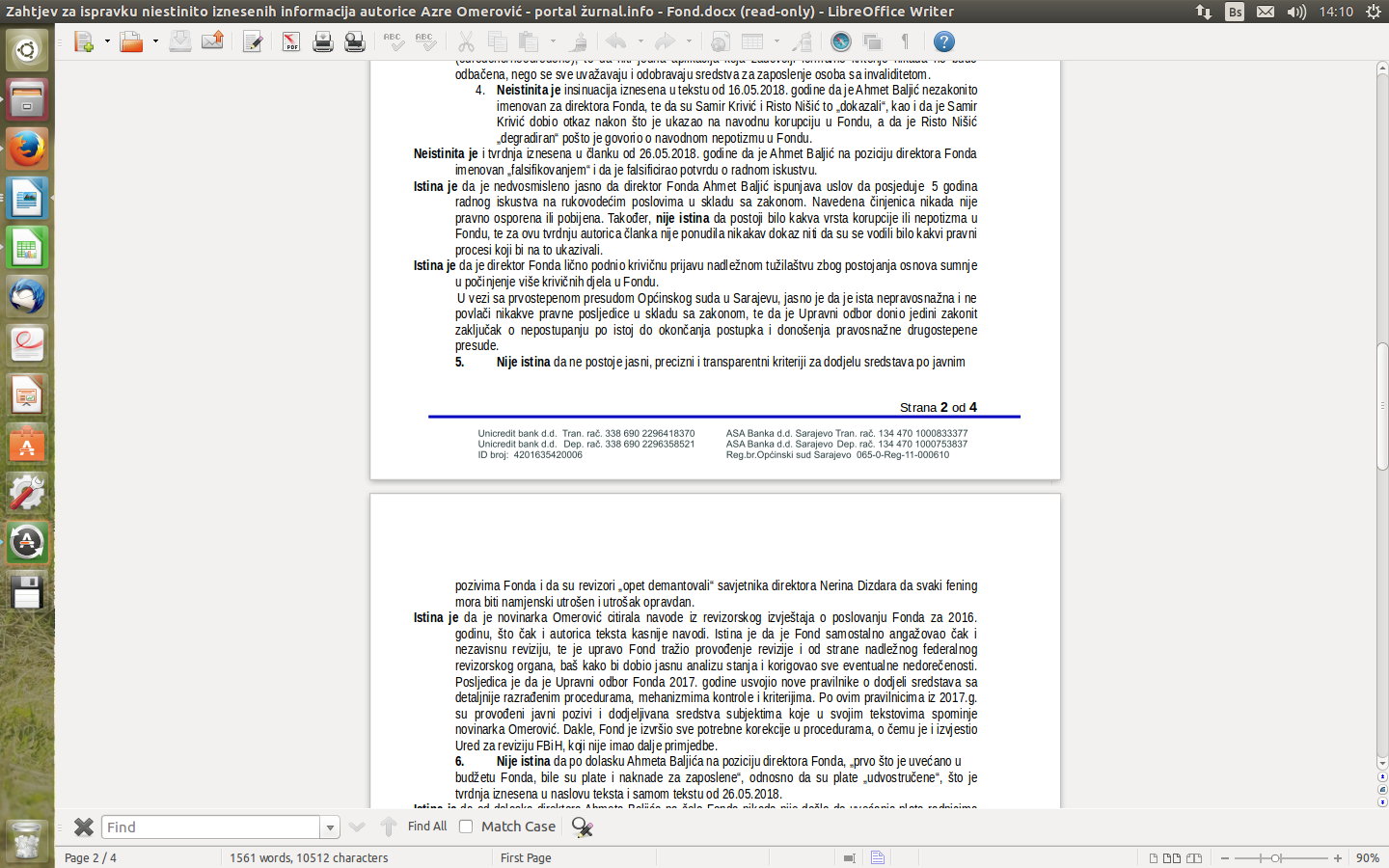Switch to single-page view layout
The height and width of the screenshot is (868, 1389).
pos(1154,857)
